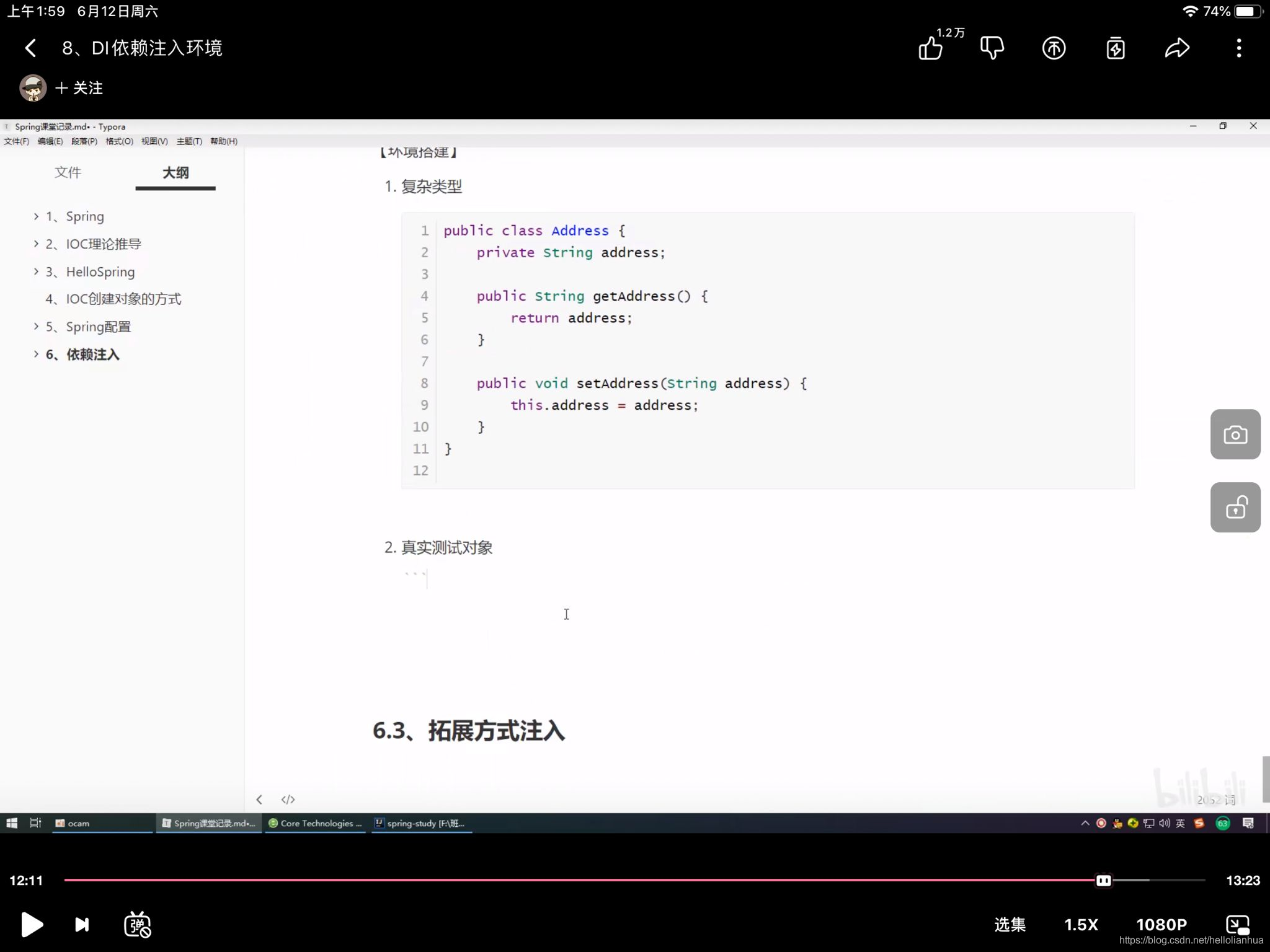
Task: Tap the share arrow icon
Action: coord(1177,48)
